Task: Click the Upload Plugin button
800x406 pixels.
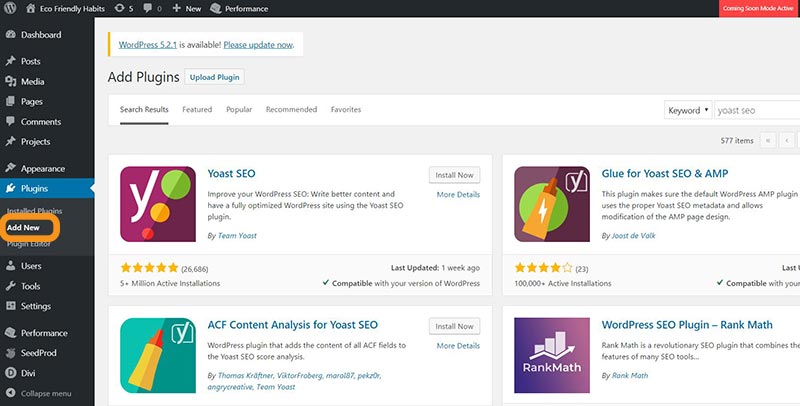Action: pos(214,77)
